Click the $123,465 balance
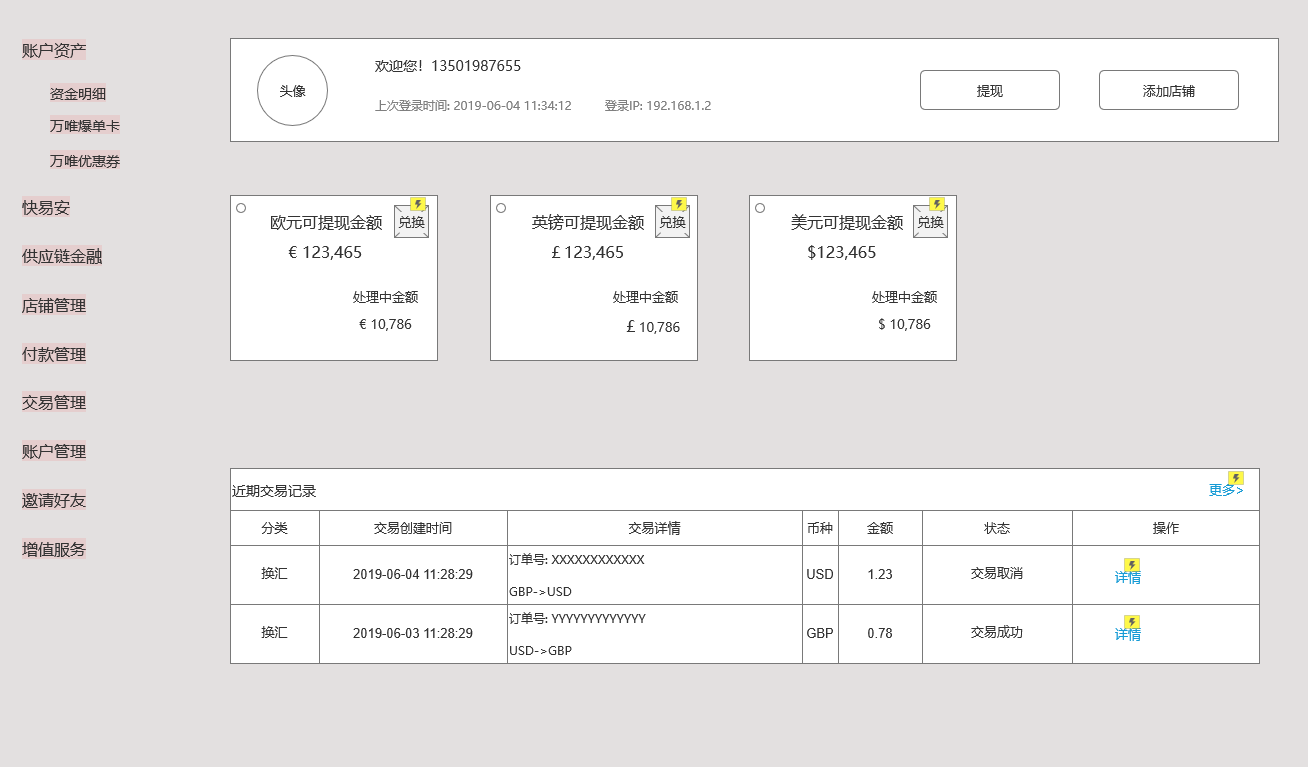 pos(842,253)
